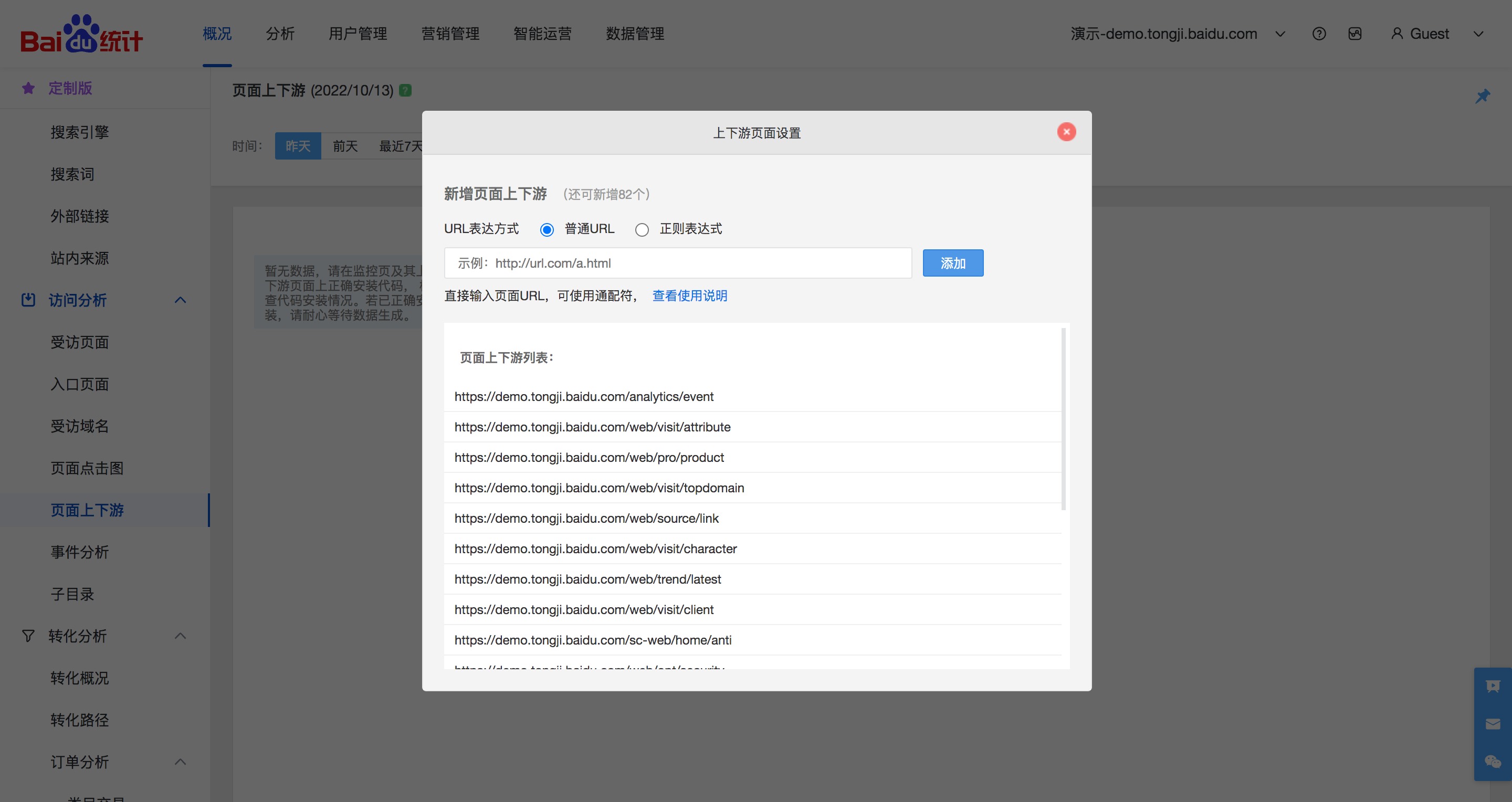
Task: Open the 用户管理 top tab
Action: point(358,34)
